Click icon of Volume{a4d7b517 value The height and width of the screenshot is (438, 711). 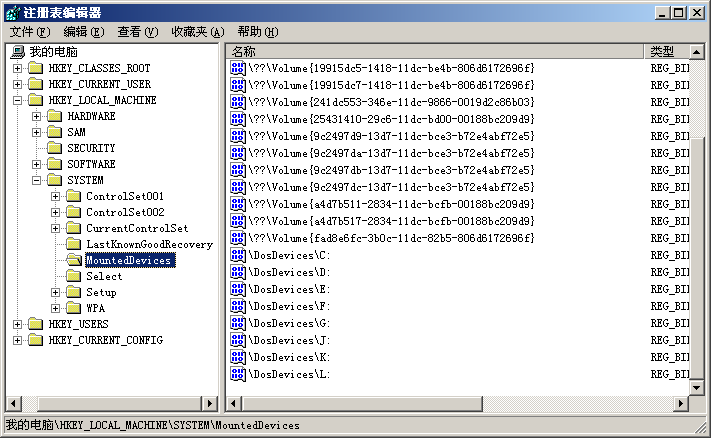238,221
